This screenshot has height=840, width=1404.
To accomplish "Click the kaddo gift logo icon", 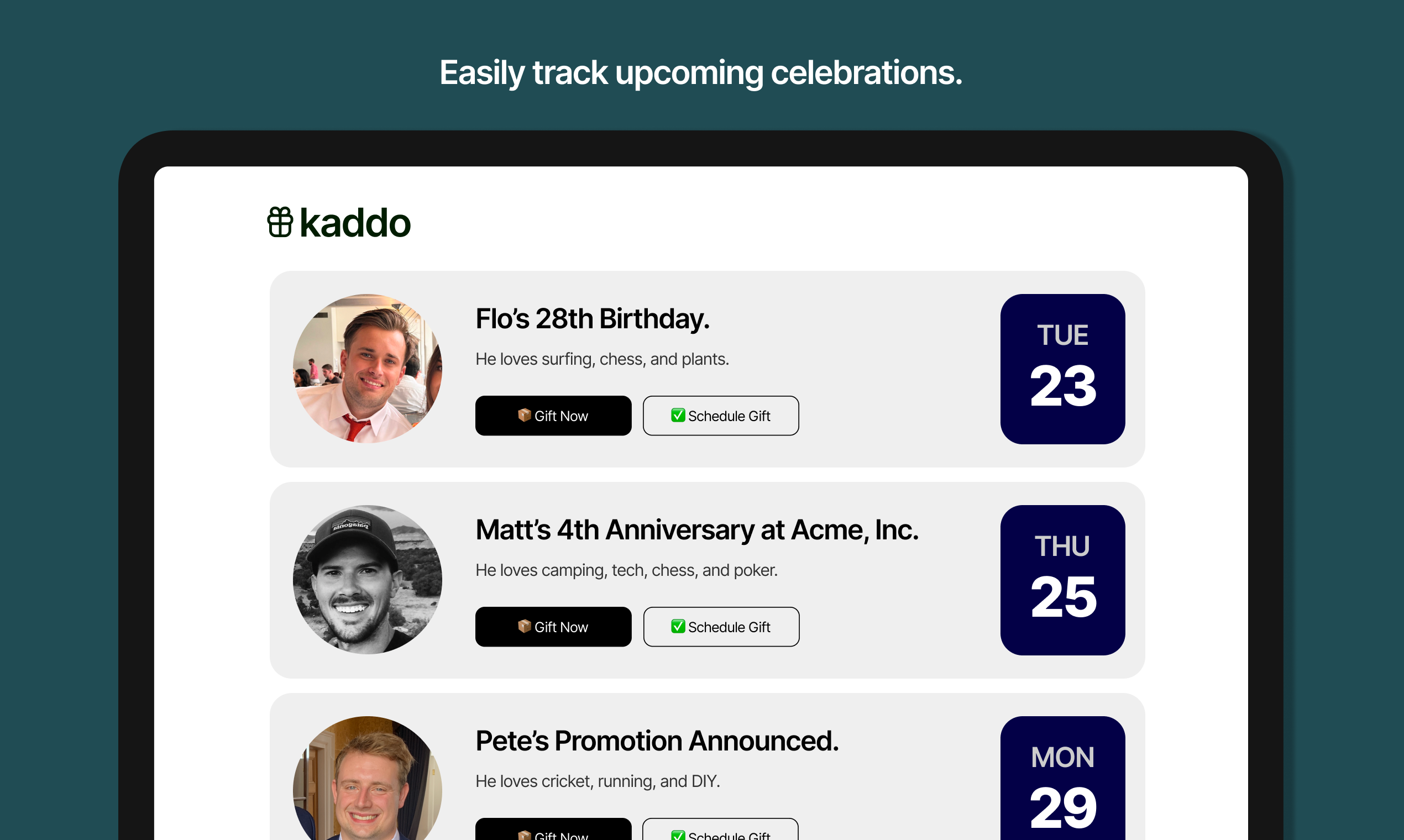I will coord(280,222).
